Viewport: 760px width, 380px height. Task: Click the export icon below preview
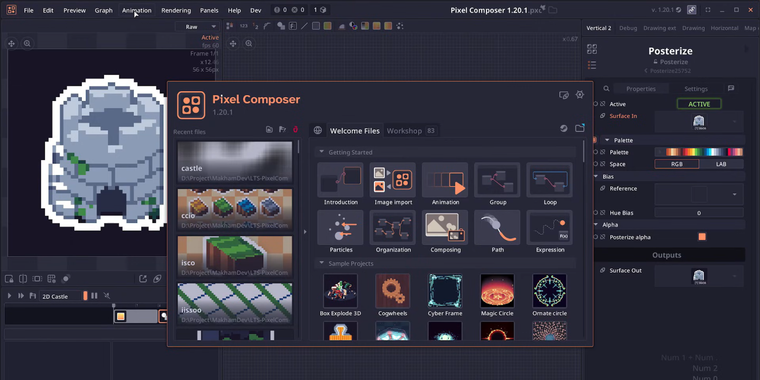[x=142, y=279]
